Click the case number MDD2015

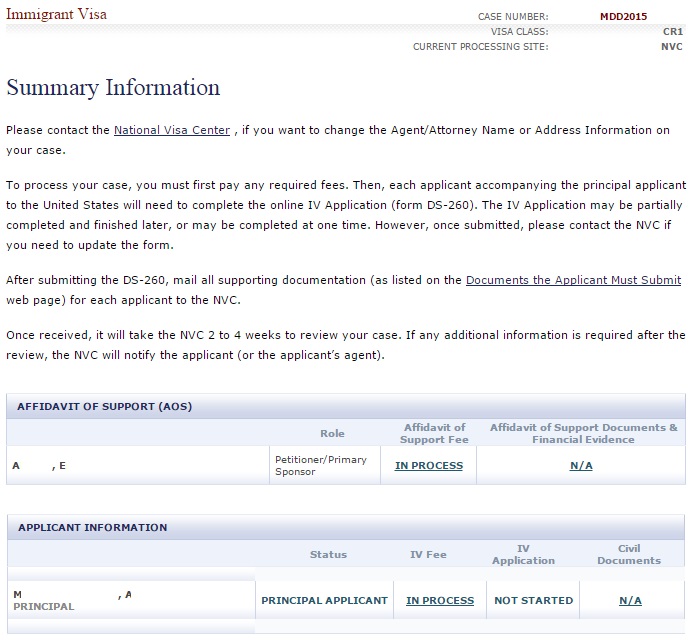[623, 17]
